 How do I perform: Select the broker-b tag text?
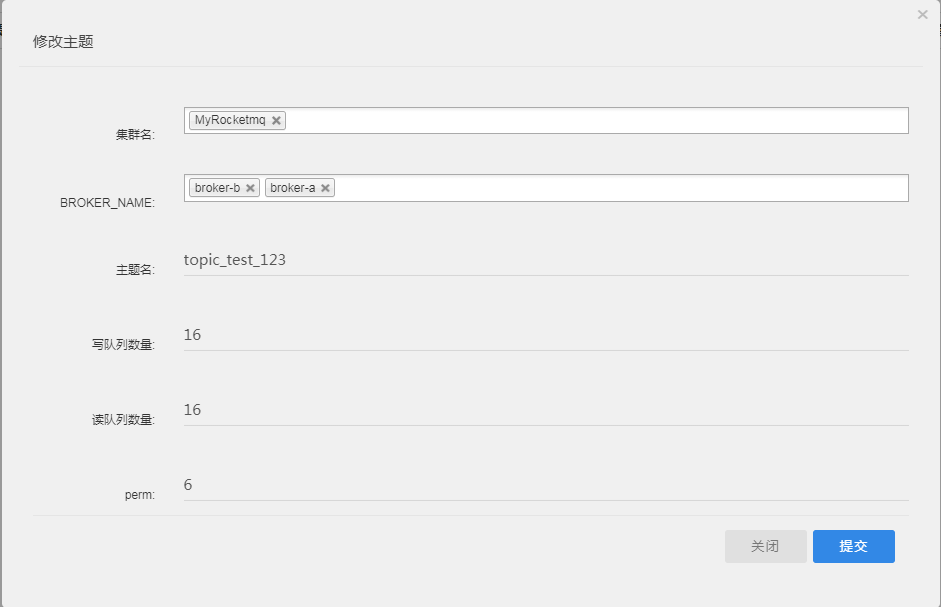pyautogui.click(x=217, y=188)
